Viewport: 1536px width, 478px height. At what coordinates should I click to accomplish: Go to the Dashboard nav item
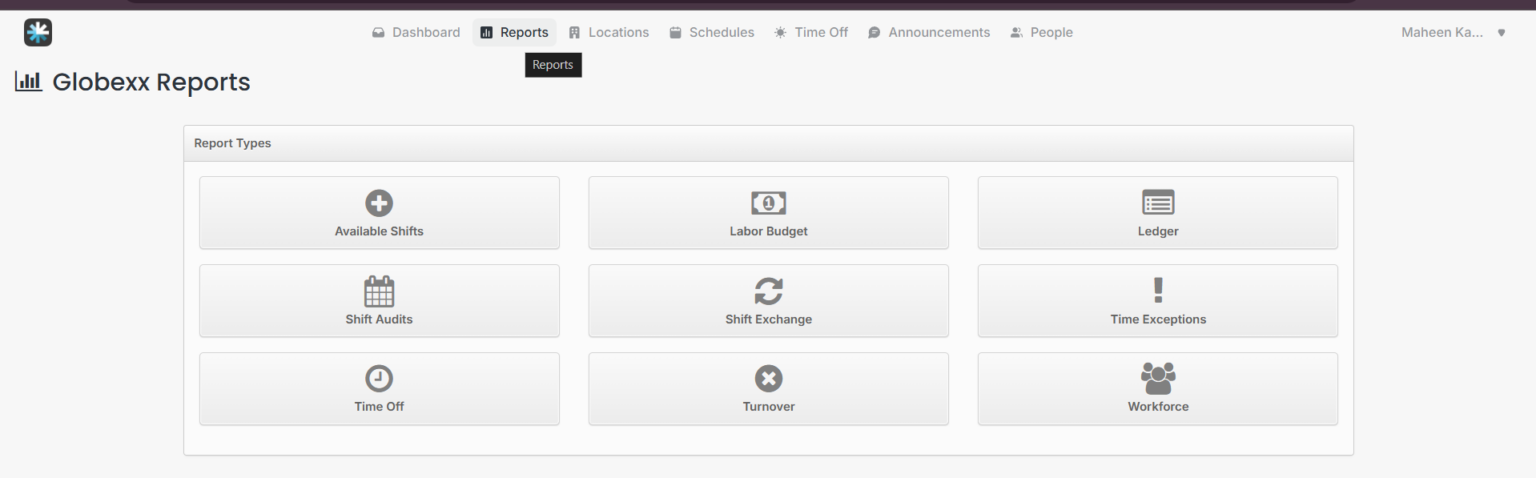click(x=415, y=32)
